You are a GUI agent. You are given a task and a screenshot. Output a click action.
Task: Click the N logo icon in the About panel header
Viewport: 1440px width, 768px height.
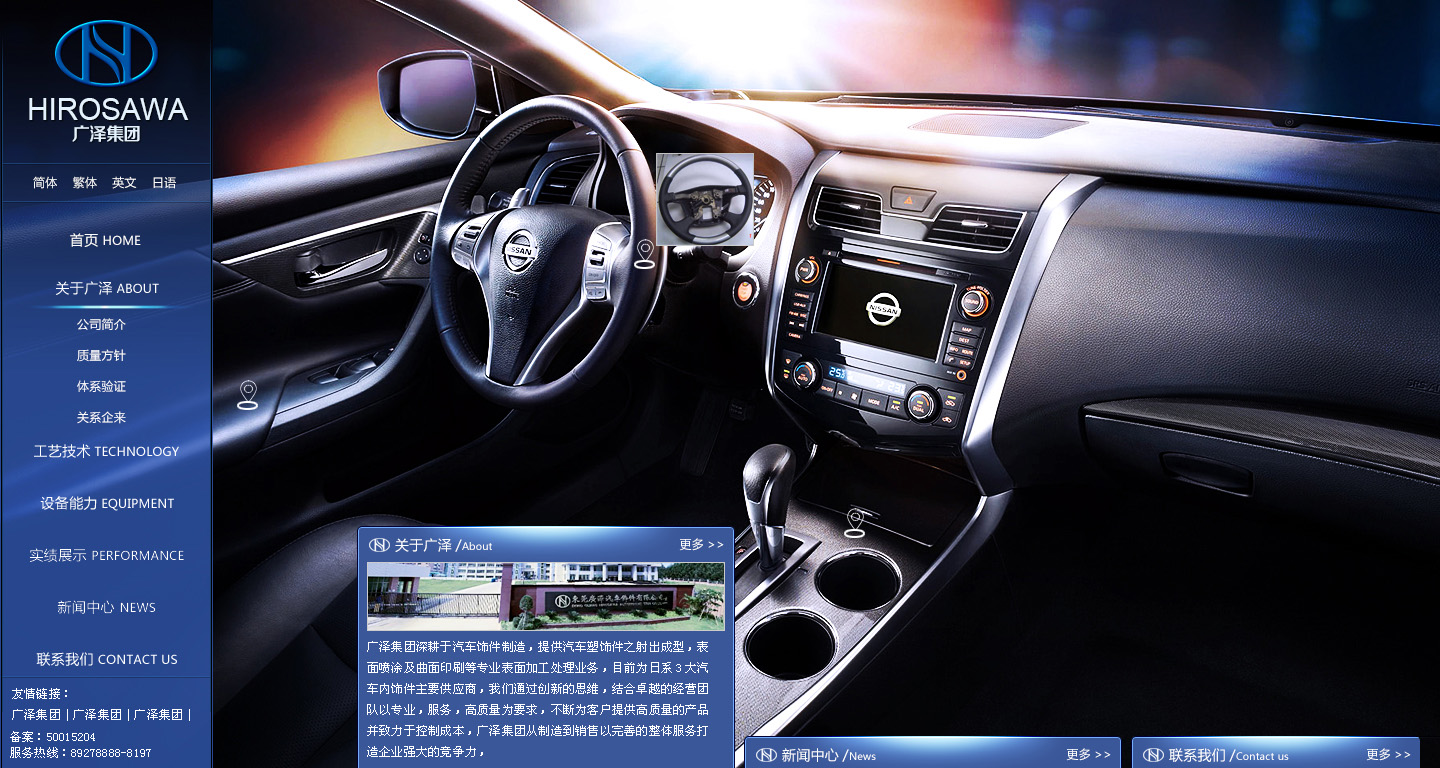pos(379,545)
